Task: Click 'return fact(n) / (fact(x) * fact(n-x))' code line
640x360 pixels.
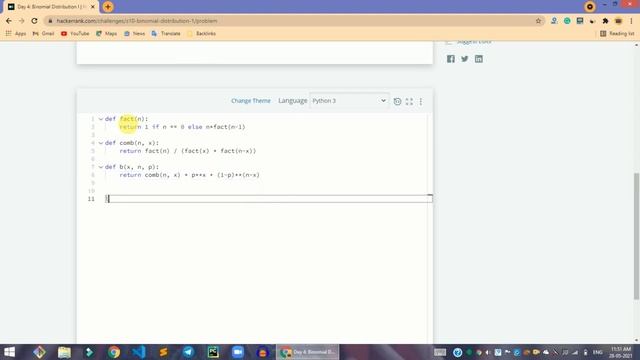Action: 188,151
